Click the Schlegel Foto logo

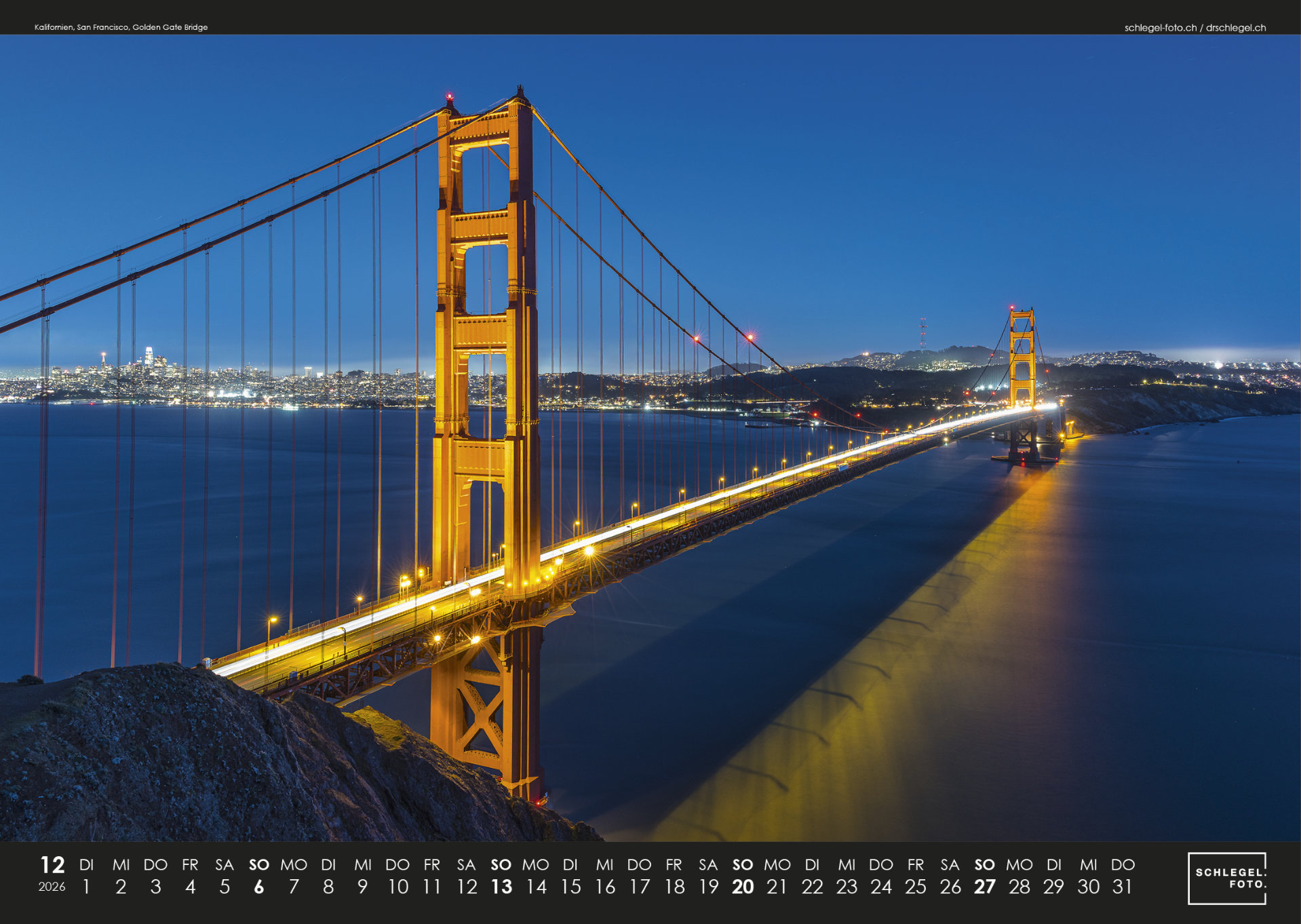1226,878
